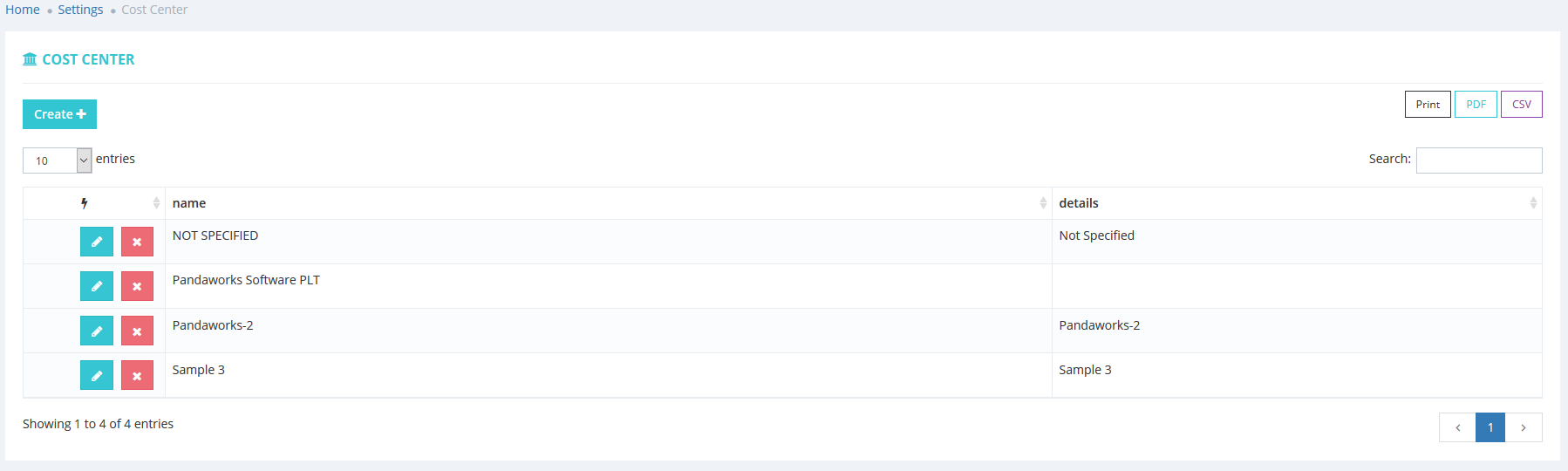Export table as CSV
Screen dimensions: 1568x471
1521,104
